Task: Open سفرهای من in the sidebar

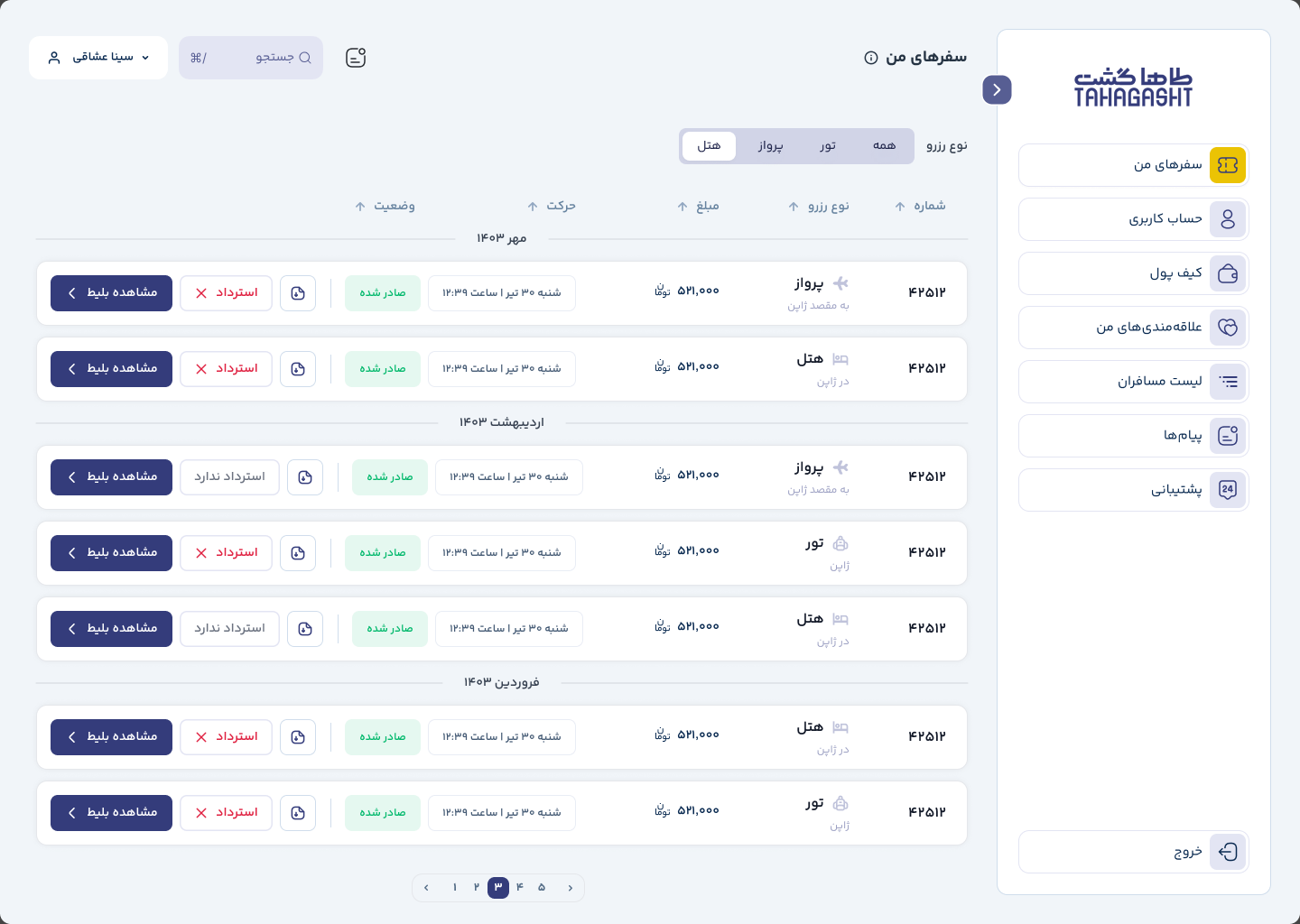Action: (x=1134, y=165)
